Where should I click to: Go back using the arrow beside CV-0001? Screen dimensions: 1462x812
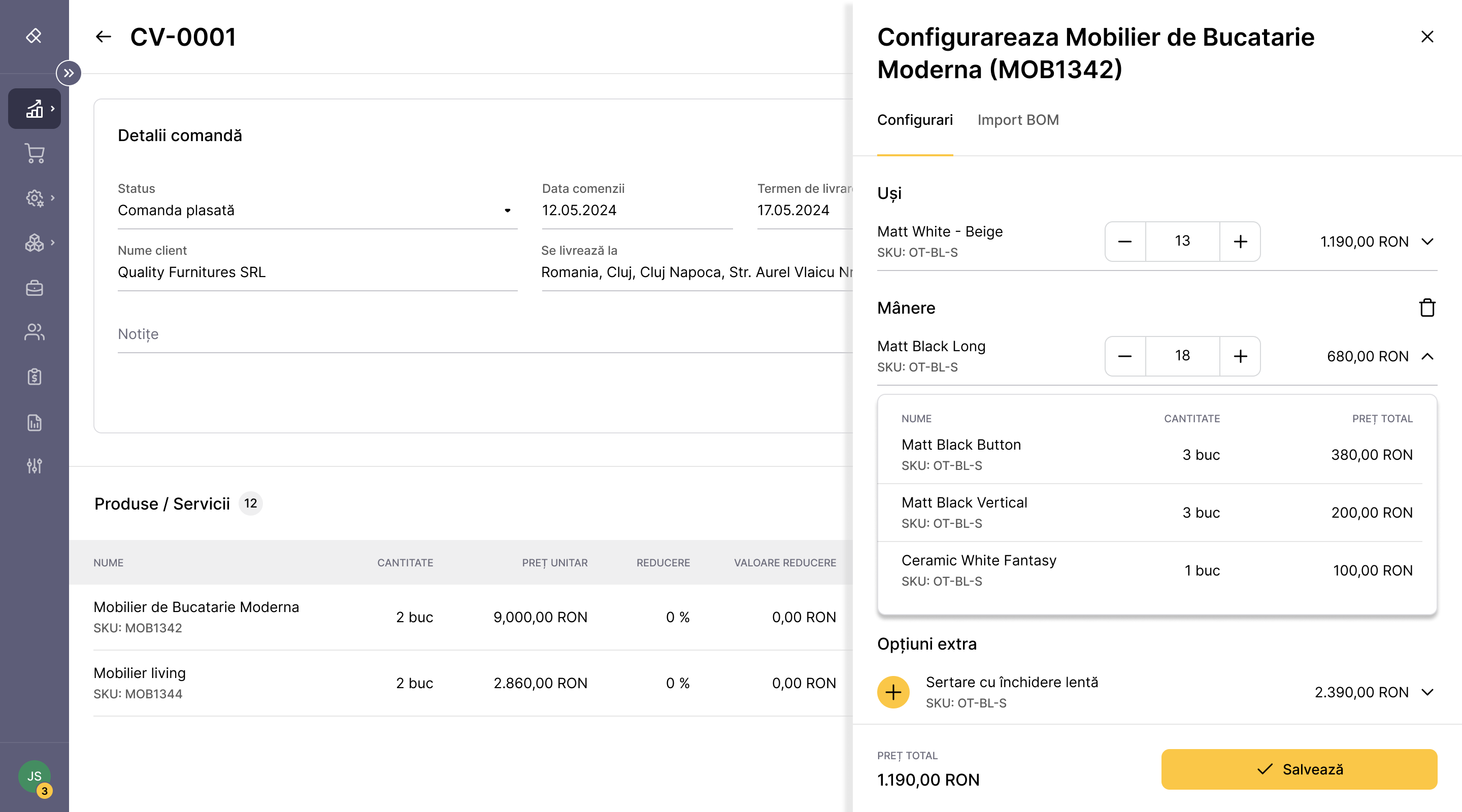tap(103, 37)
